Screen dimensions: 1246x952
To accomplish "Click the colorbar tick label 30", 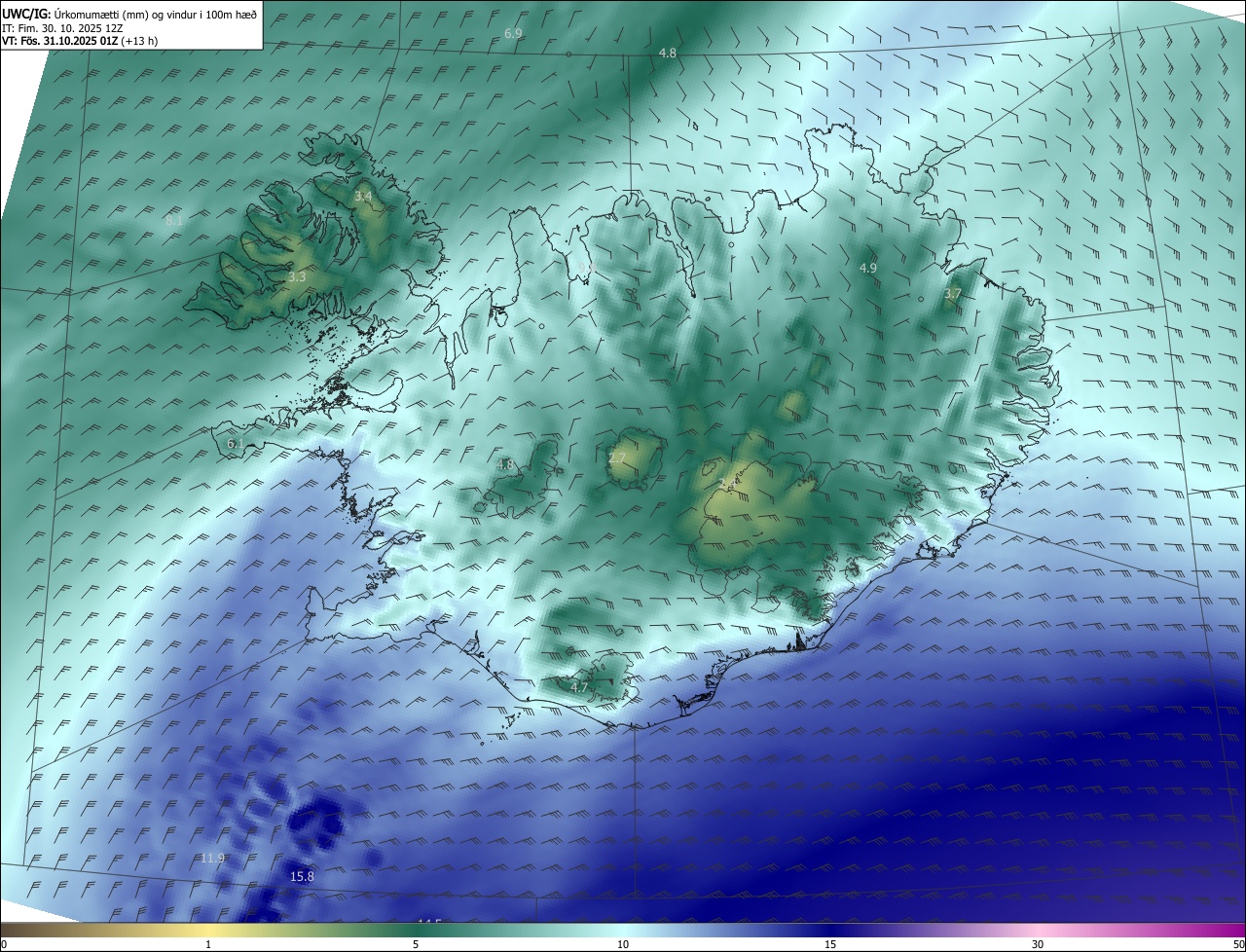I will pyautogui.click(x=1038, y=944).
